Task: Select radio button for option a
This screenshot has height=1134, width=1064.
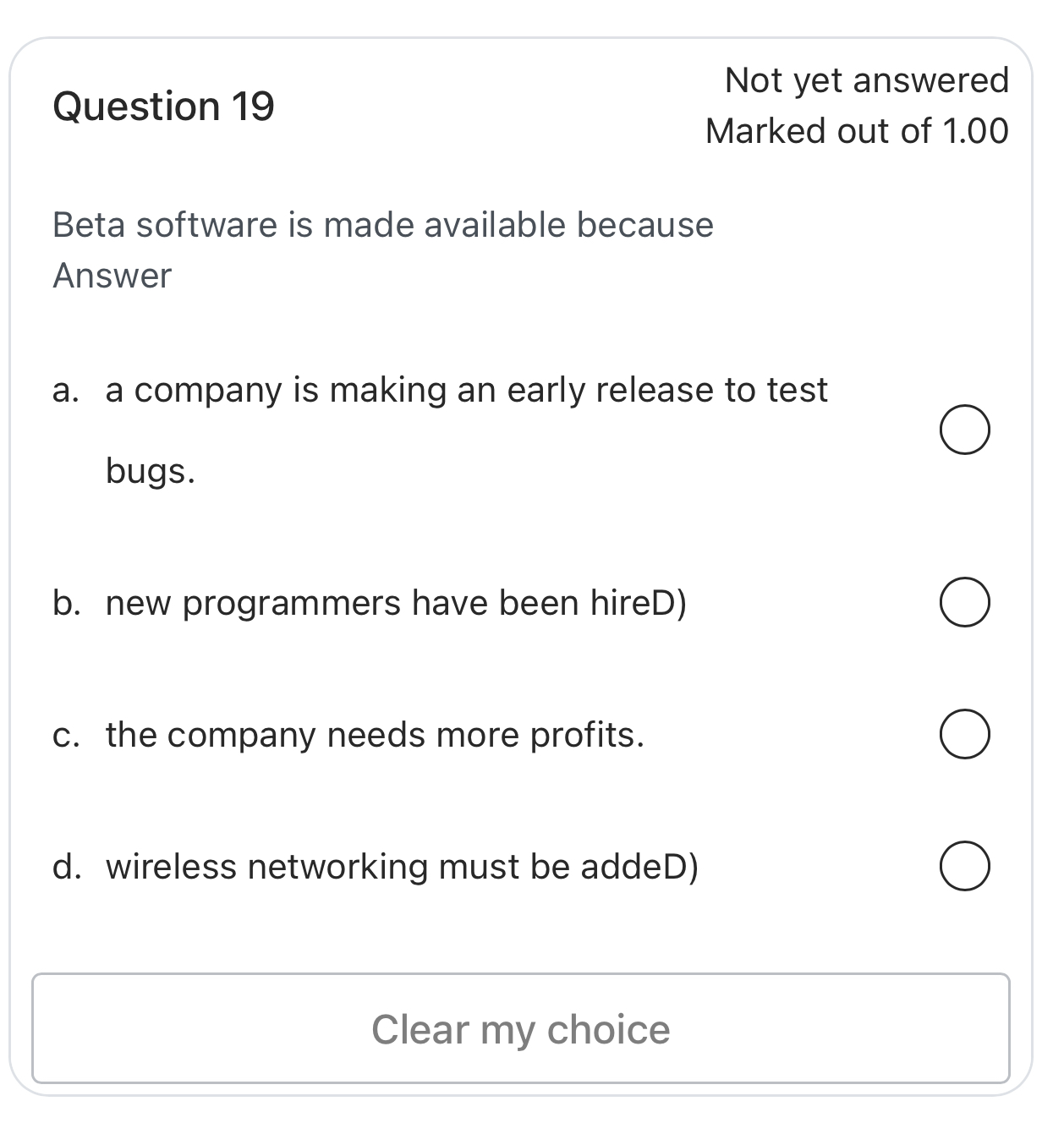Action: pyautogui.click(x=964, y=428)
